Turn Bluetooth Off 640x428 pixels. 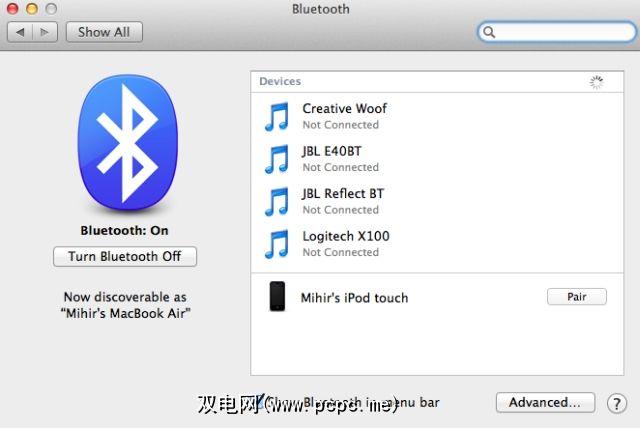click(125, 256)
